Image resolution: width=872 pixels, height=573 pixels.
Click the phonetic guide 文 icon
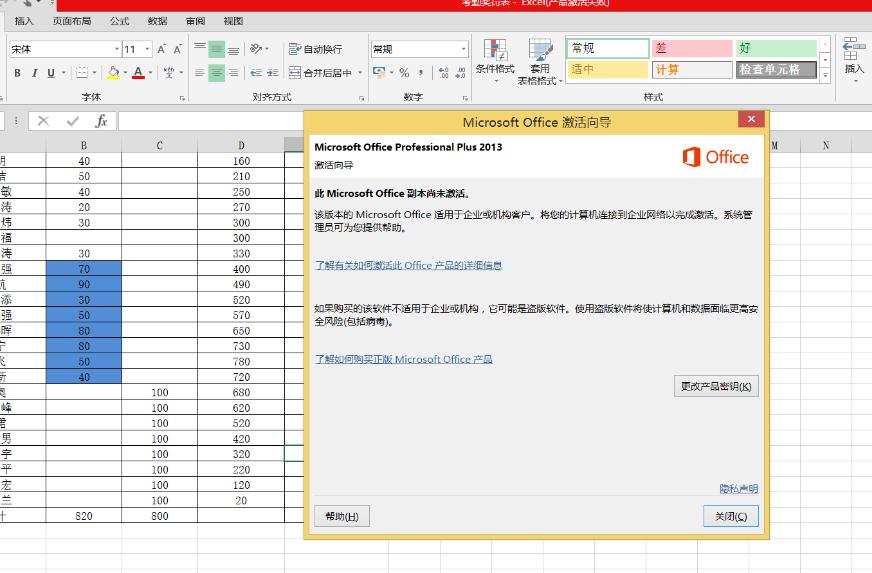tap(169, 73)
